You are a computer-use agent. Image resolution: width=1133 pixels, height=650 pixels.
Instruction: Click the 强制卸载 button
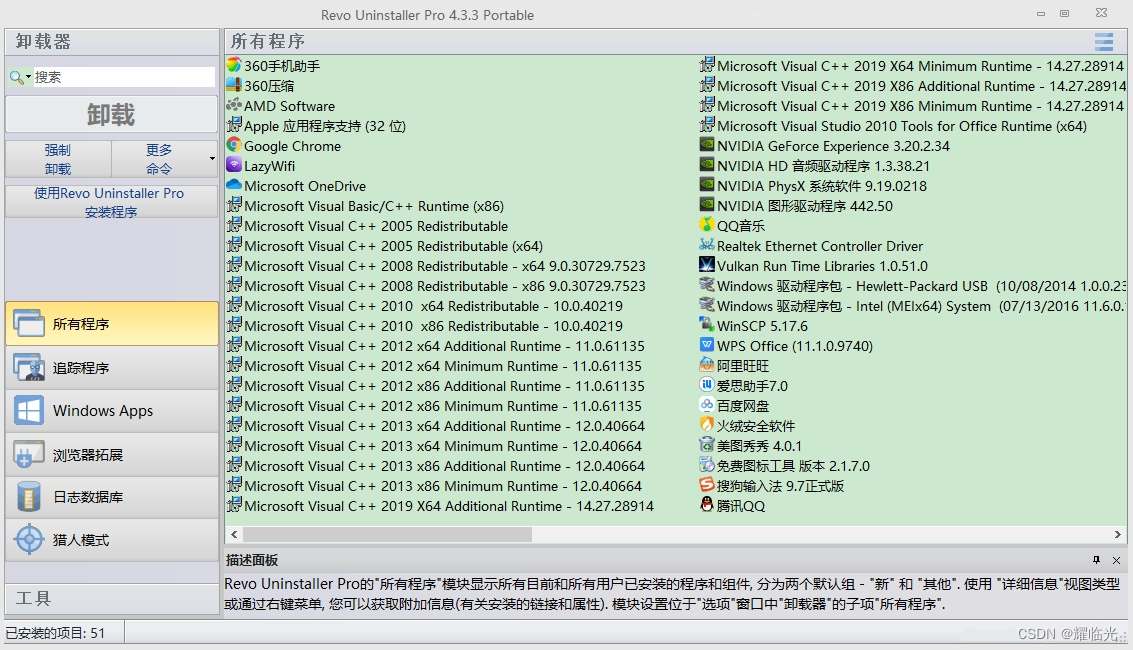(58, 159)
